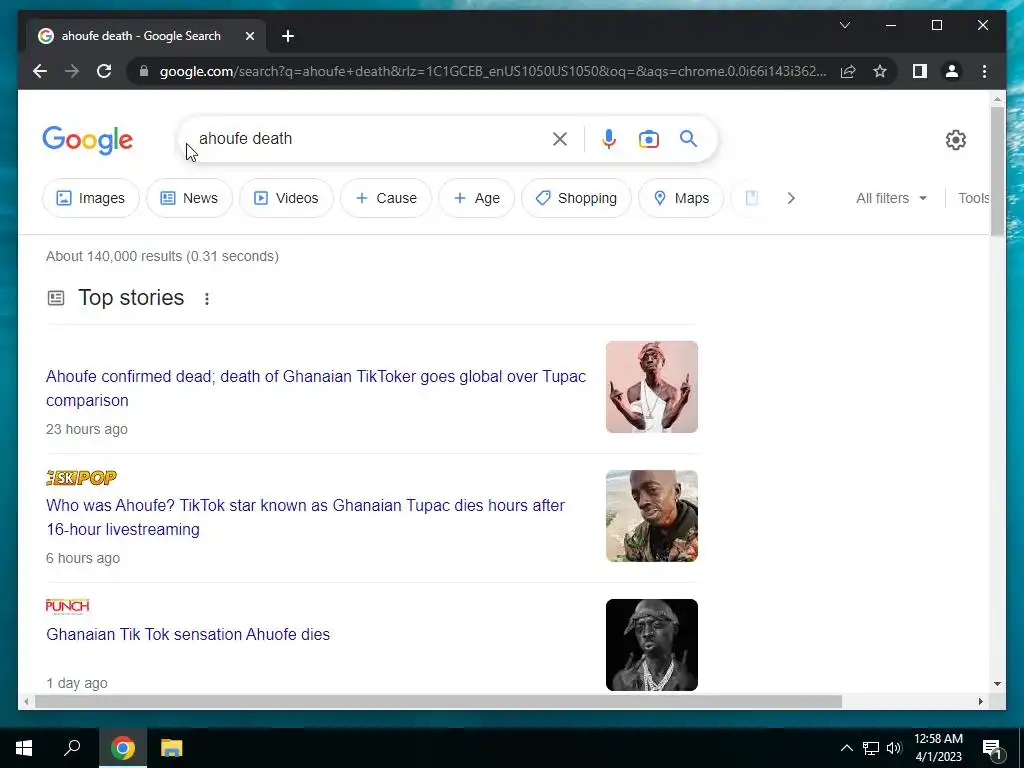Open the volume speaker tray icon
The height and width of the screenshot is (768, 1024).
tap(894, 748)
